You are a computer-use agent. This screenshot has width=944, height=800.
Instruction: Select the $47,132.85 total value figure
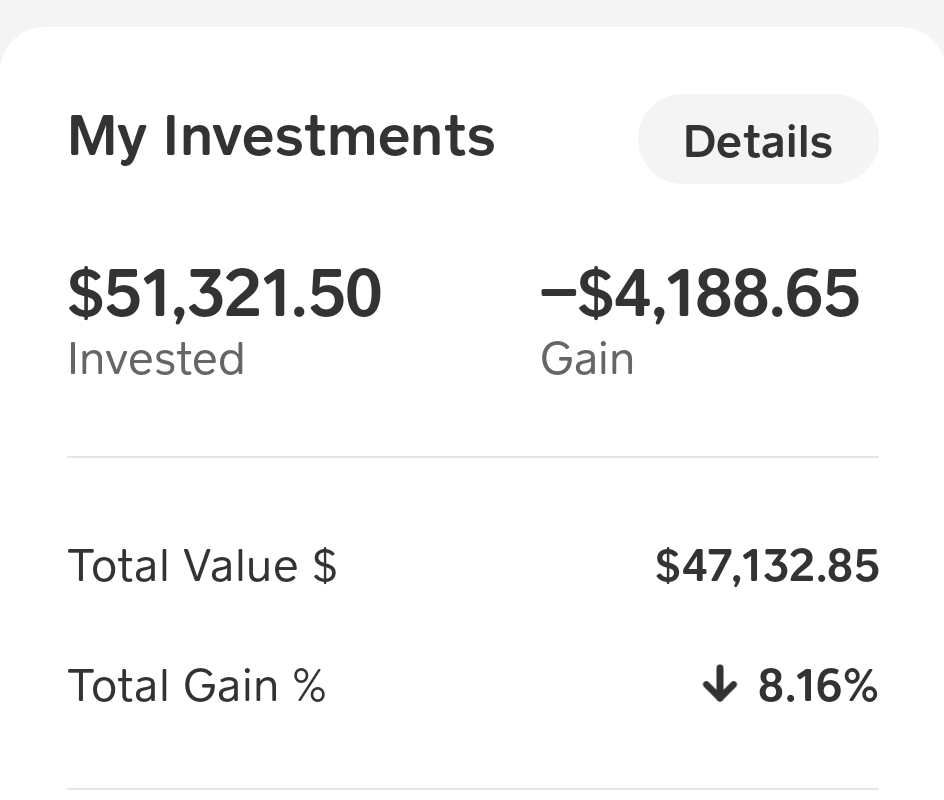(x=767, y=566)
